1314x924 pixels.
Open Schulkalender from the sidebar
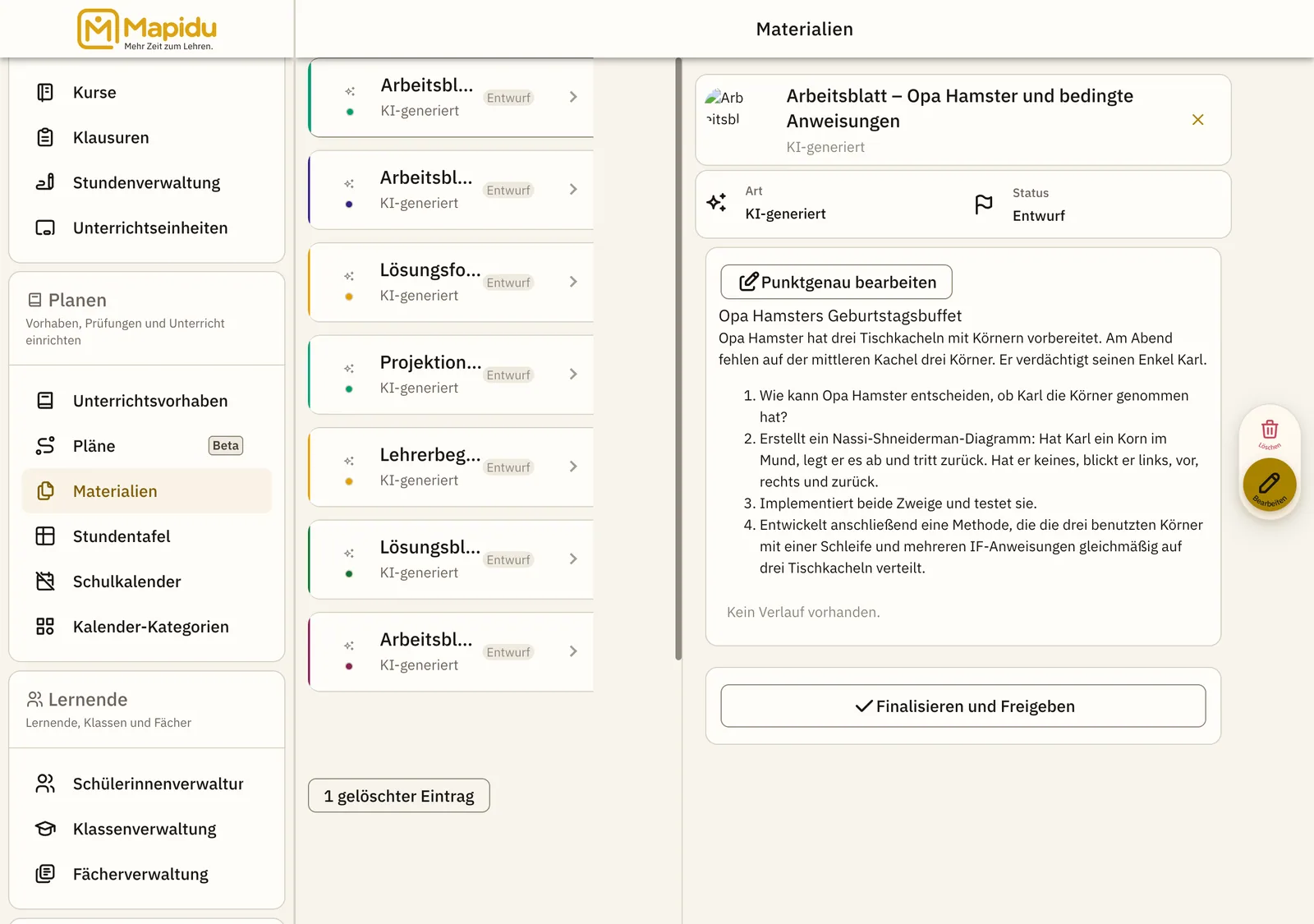pyautogui.click(x=146, y=582)
